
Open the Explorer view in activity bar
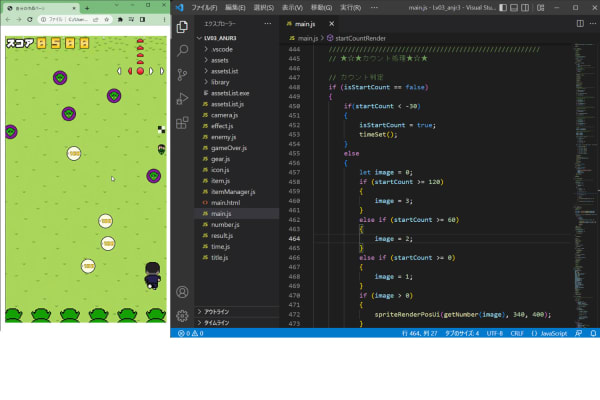click(x=182, y=26)
